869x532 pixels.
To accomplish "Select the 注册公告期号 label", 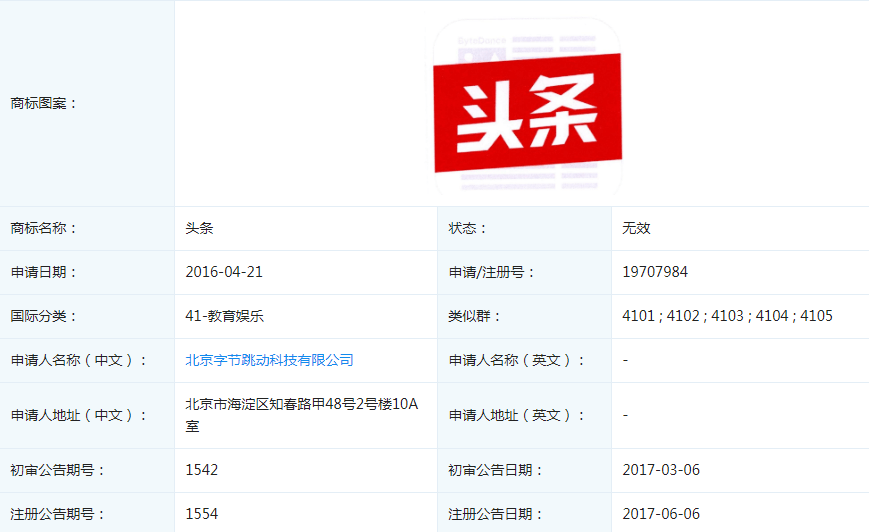I will (58, 514).
